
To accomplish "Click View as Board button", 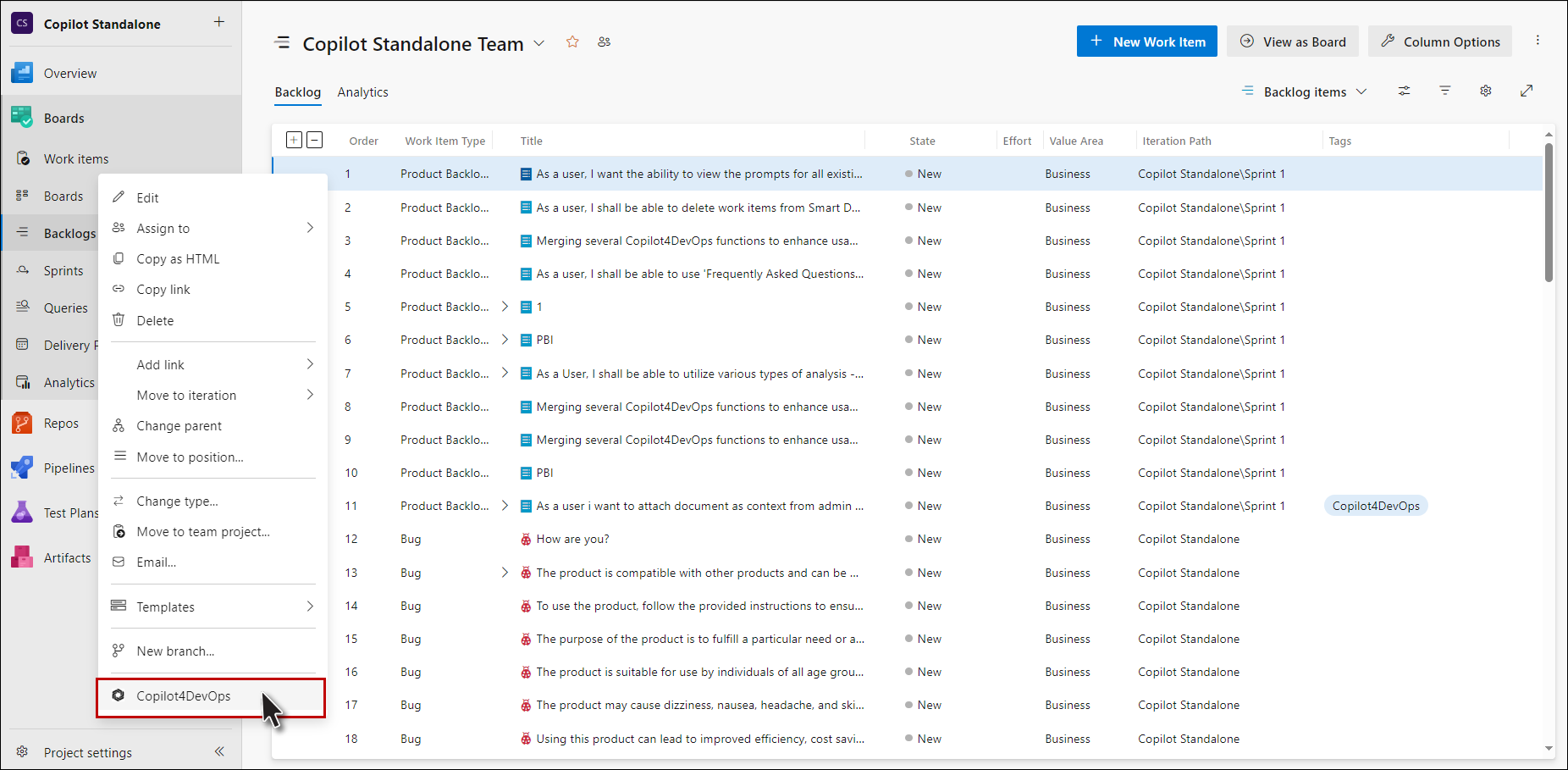I will [x=1292, y=42].
